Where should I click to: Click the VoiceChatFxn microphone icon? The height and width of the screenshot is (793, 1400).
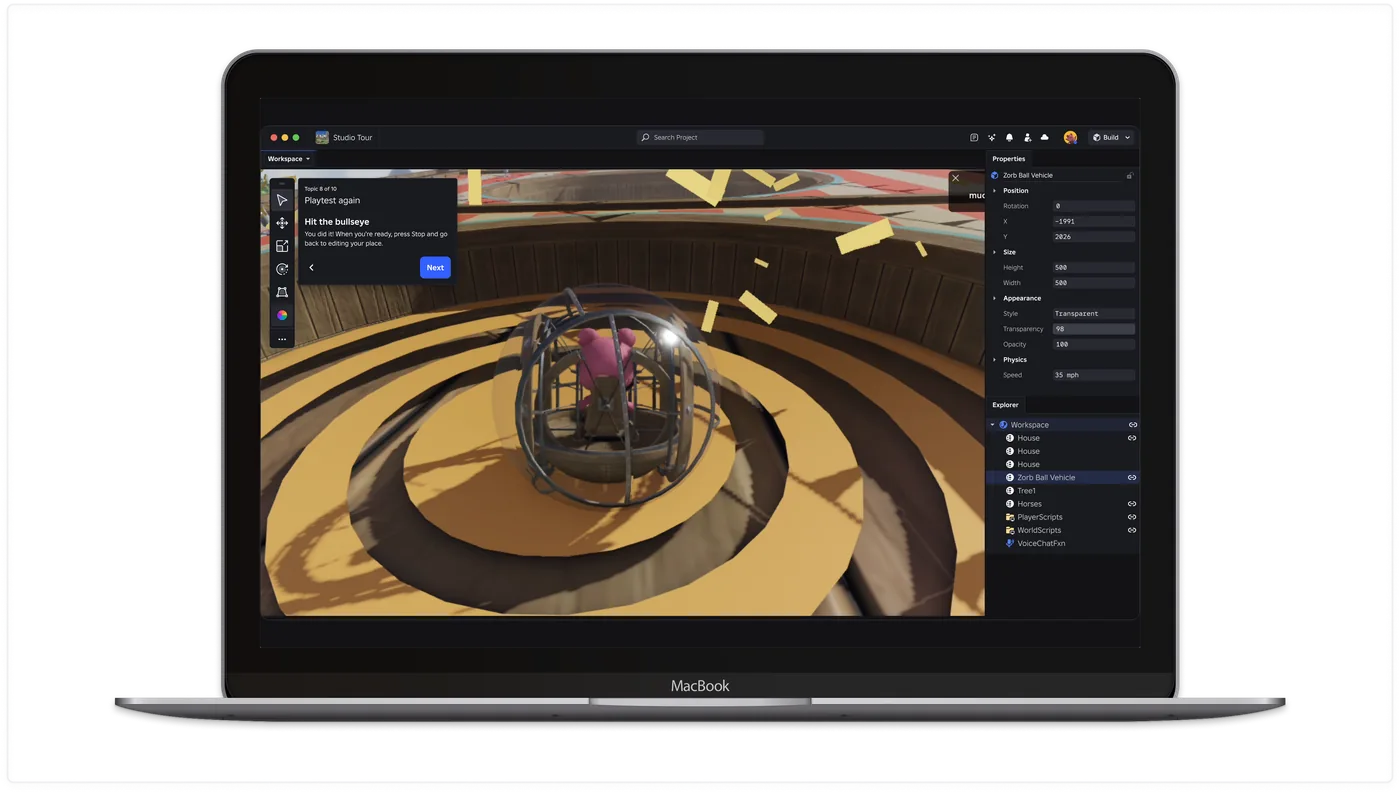1010,543
